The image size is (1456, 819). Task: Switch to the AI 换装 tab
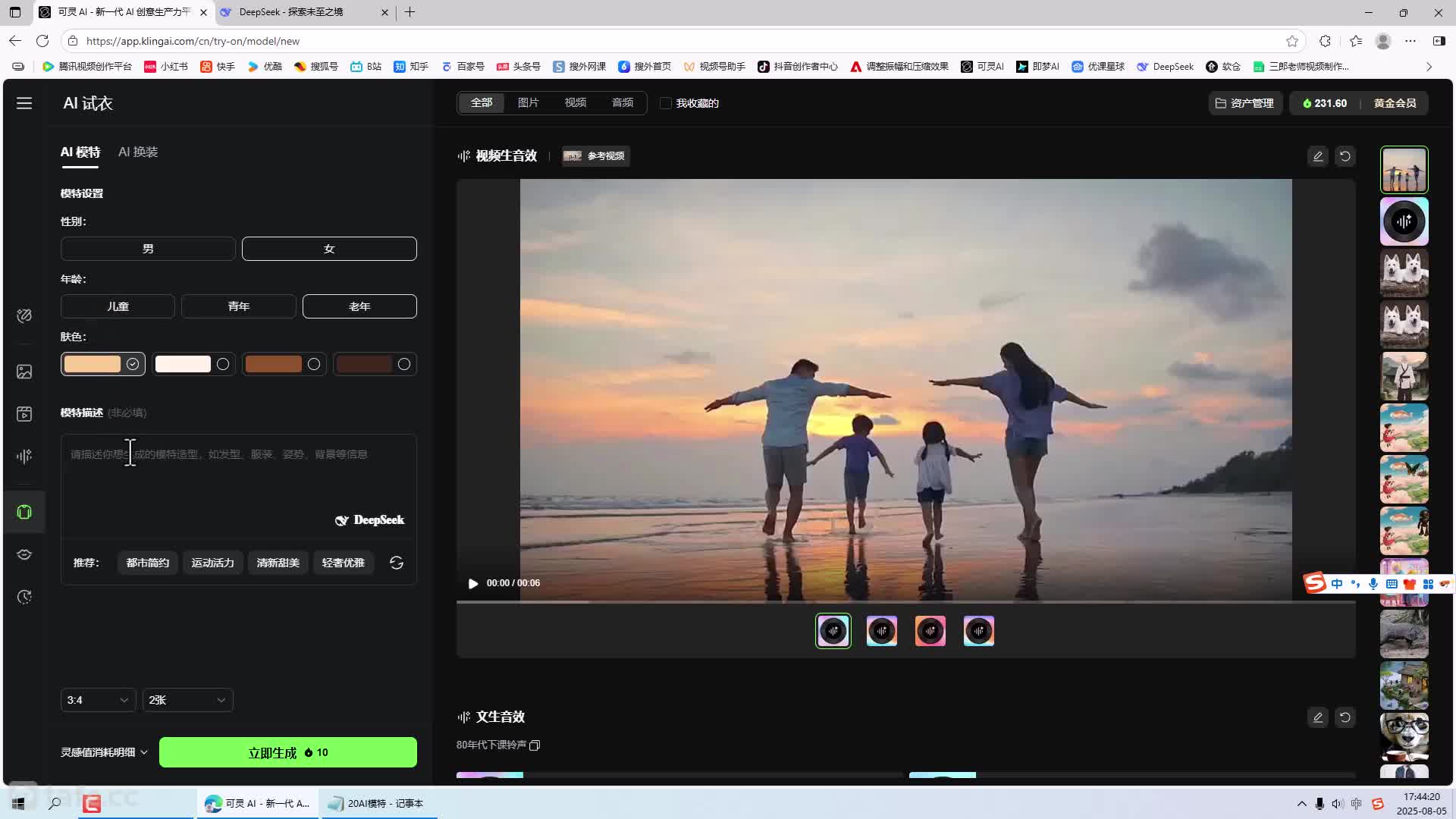click(138, 152)
